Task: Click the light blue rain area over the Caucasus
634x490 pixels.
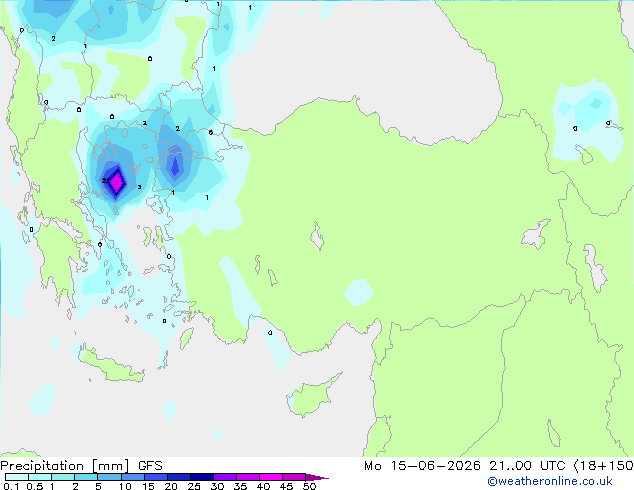Action: point(587,121)
